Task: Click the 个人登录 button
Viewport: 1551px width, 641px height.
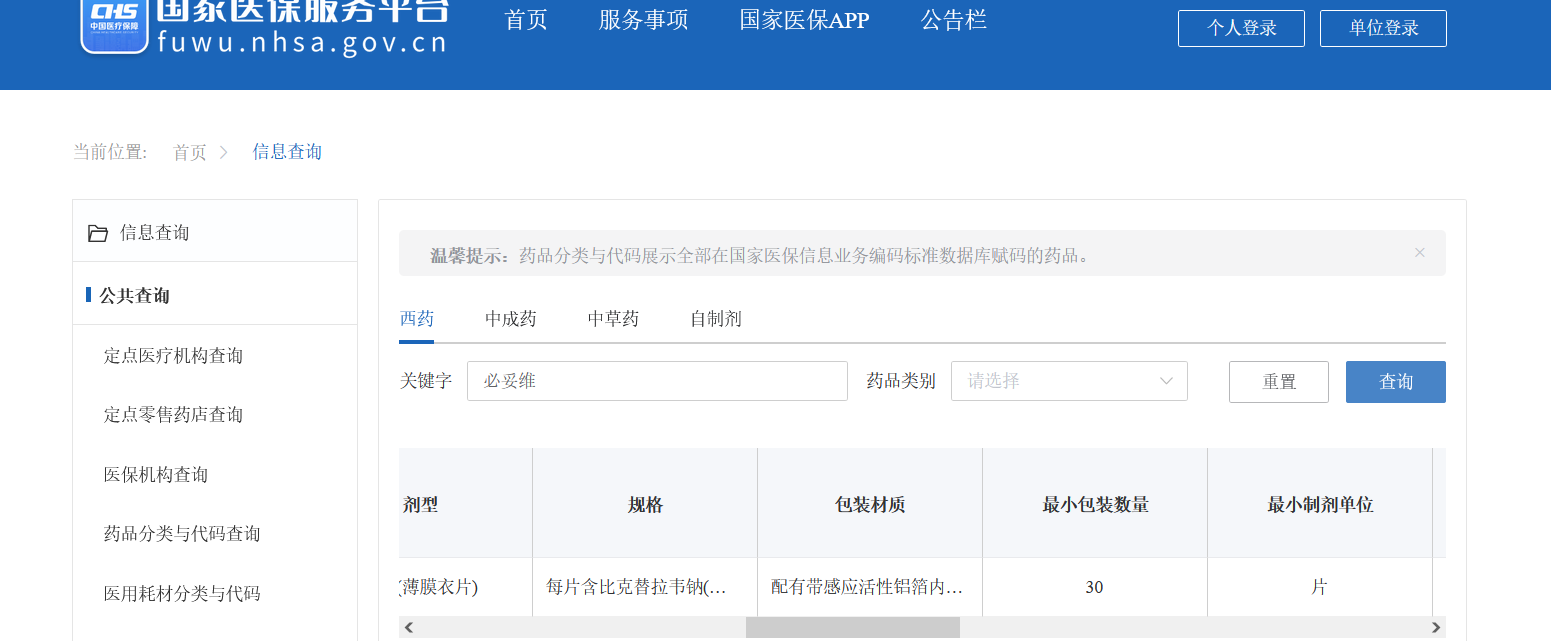Action: point(1241,28)
